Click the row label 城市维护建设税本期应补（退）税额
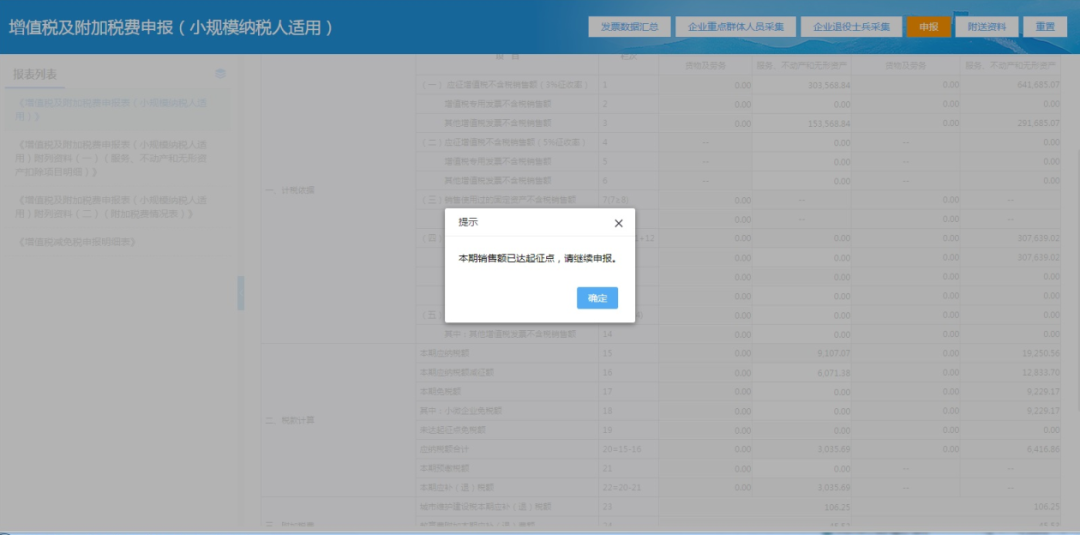This screenshot has width=1080, height=535. 486,507
